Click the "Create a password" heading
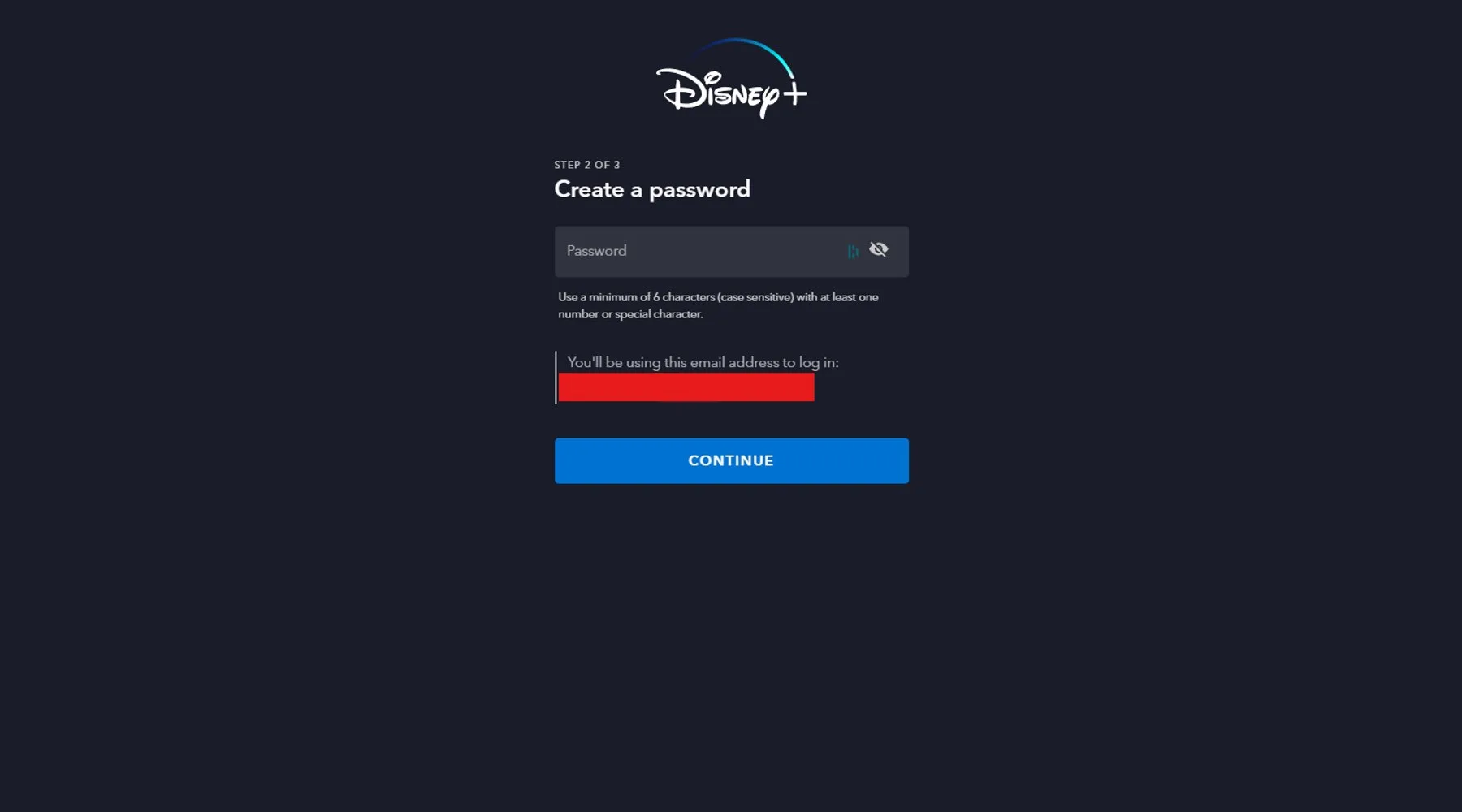Image resolution: width=1462 pixels, height=812 pixels. click(652, 189)
